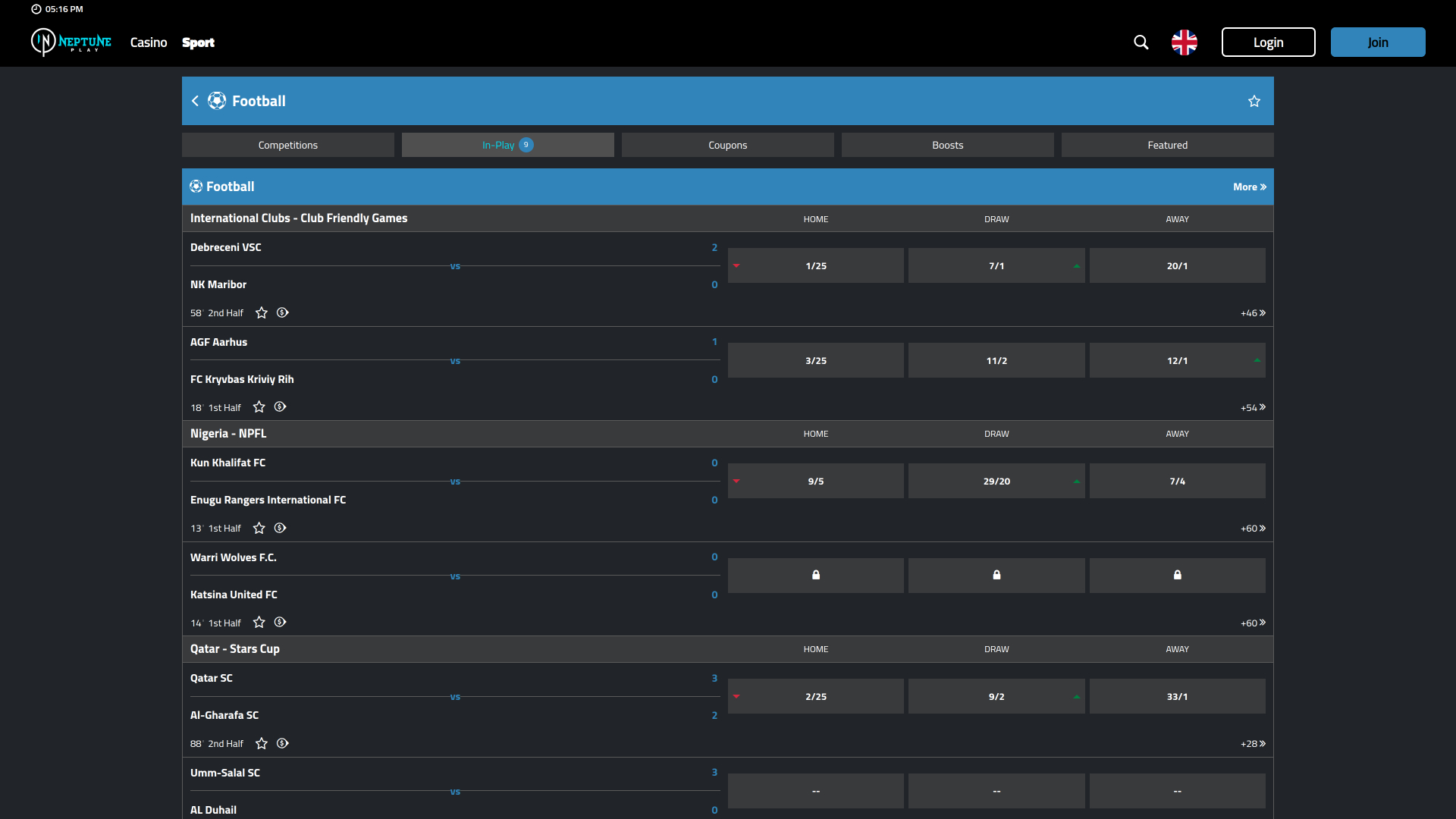Expand +60 markets for Kun Khalifat match
This screenshot has width=1456, height=819.
[x=1252, y=529]
